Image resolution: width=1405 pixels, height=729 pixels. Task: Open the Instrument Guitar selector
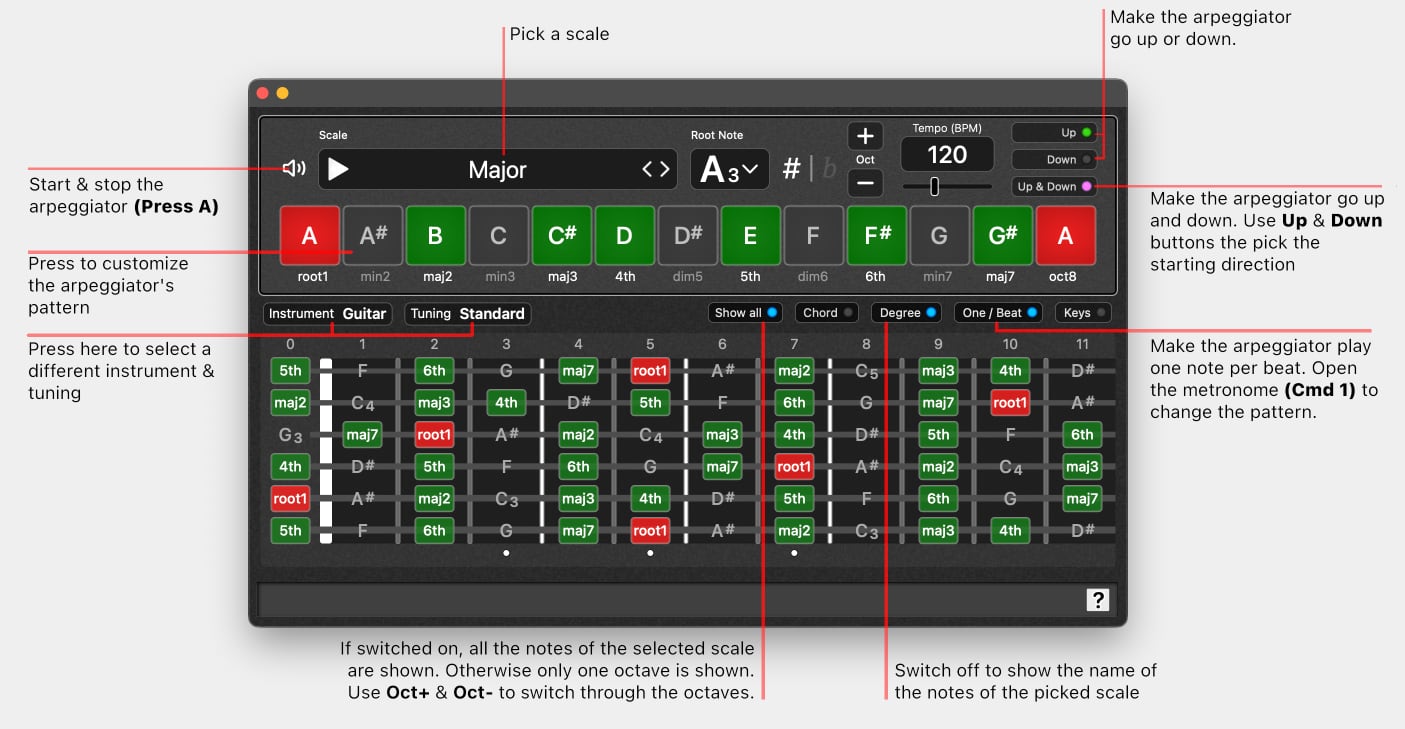point(327,314)
